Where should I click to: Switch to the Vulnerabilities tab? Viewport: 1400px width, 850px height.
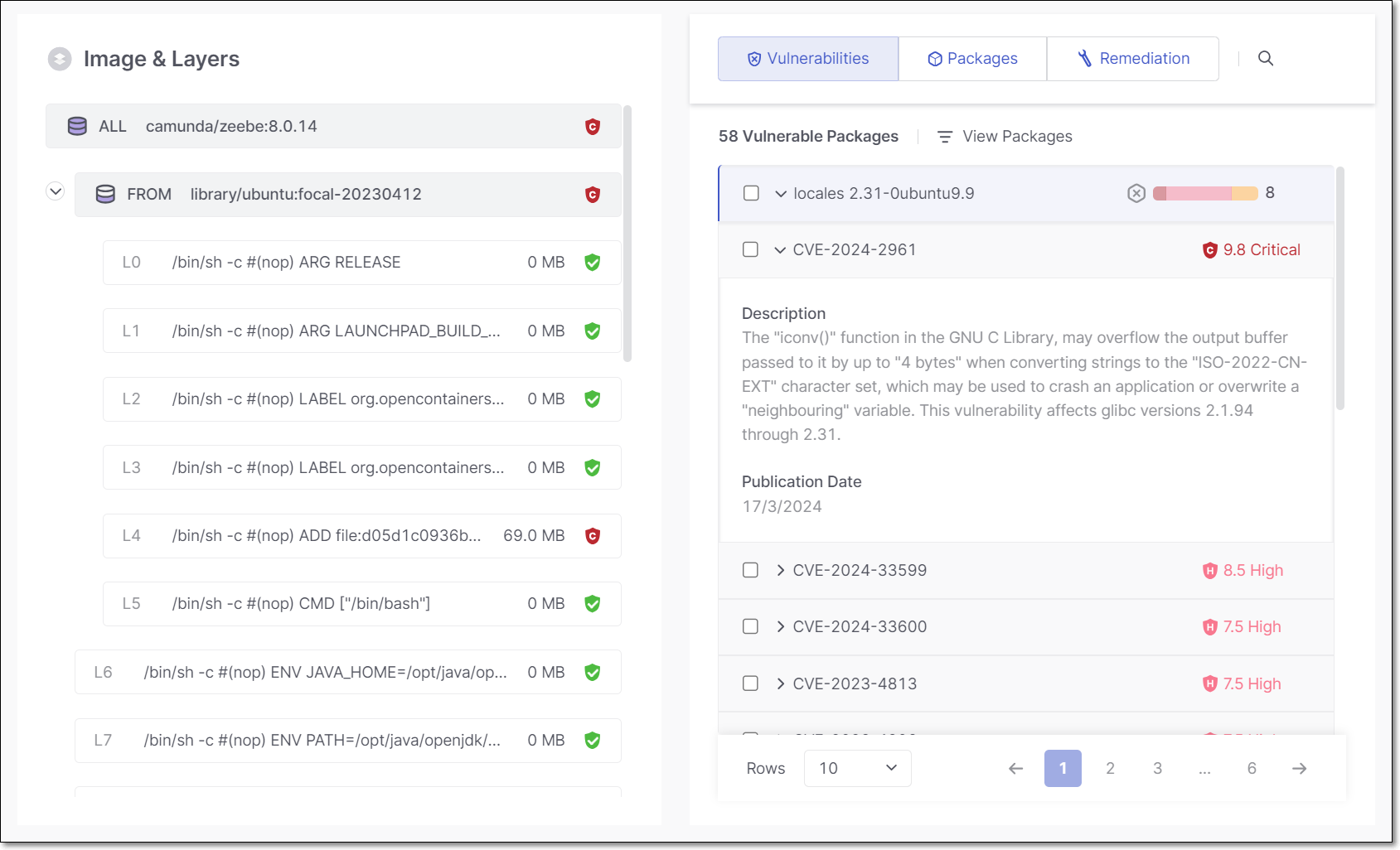[808, 59]
